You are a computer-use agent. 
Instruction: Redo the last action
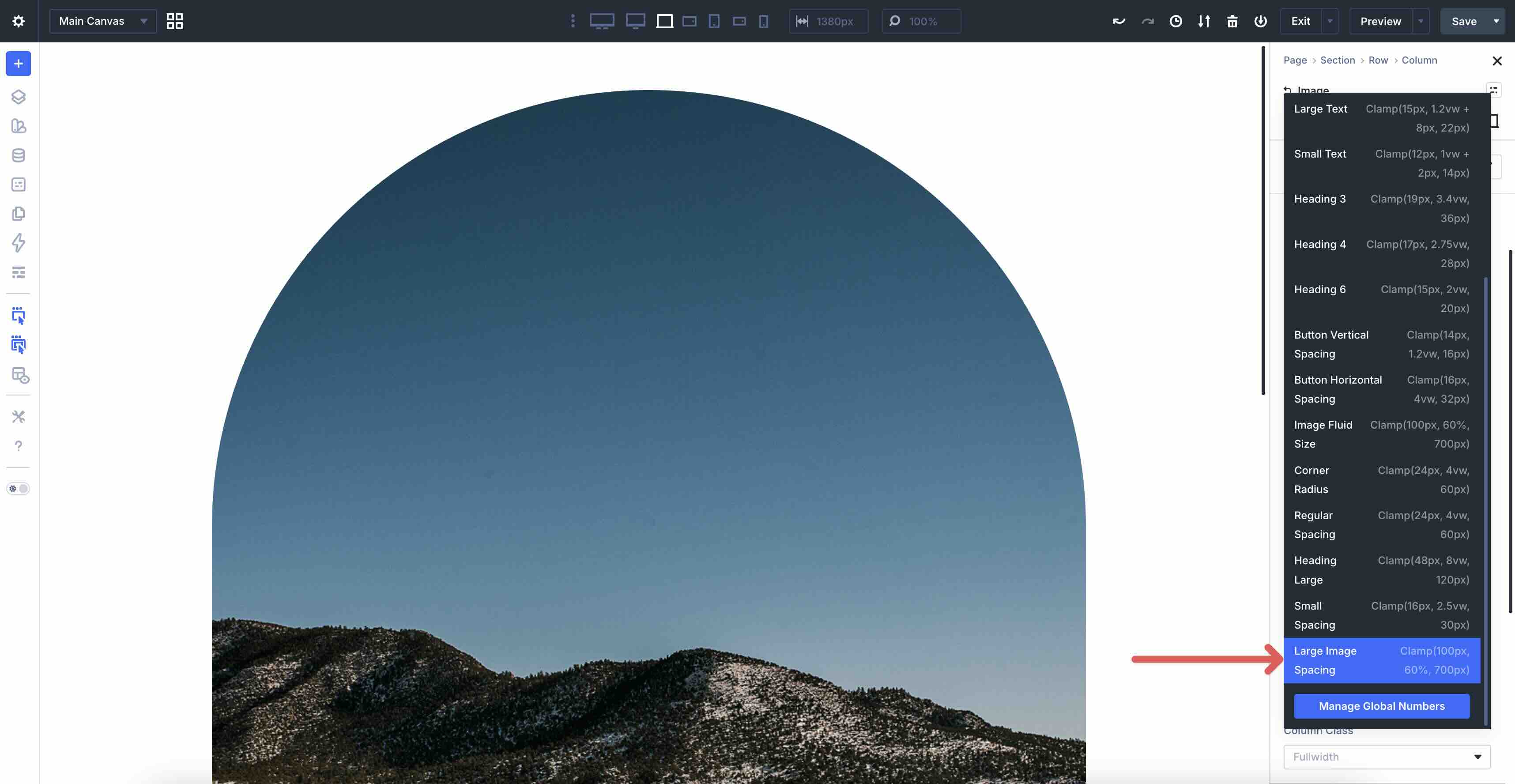pyautogui.click(x=1147, y=21)
